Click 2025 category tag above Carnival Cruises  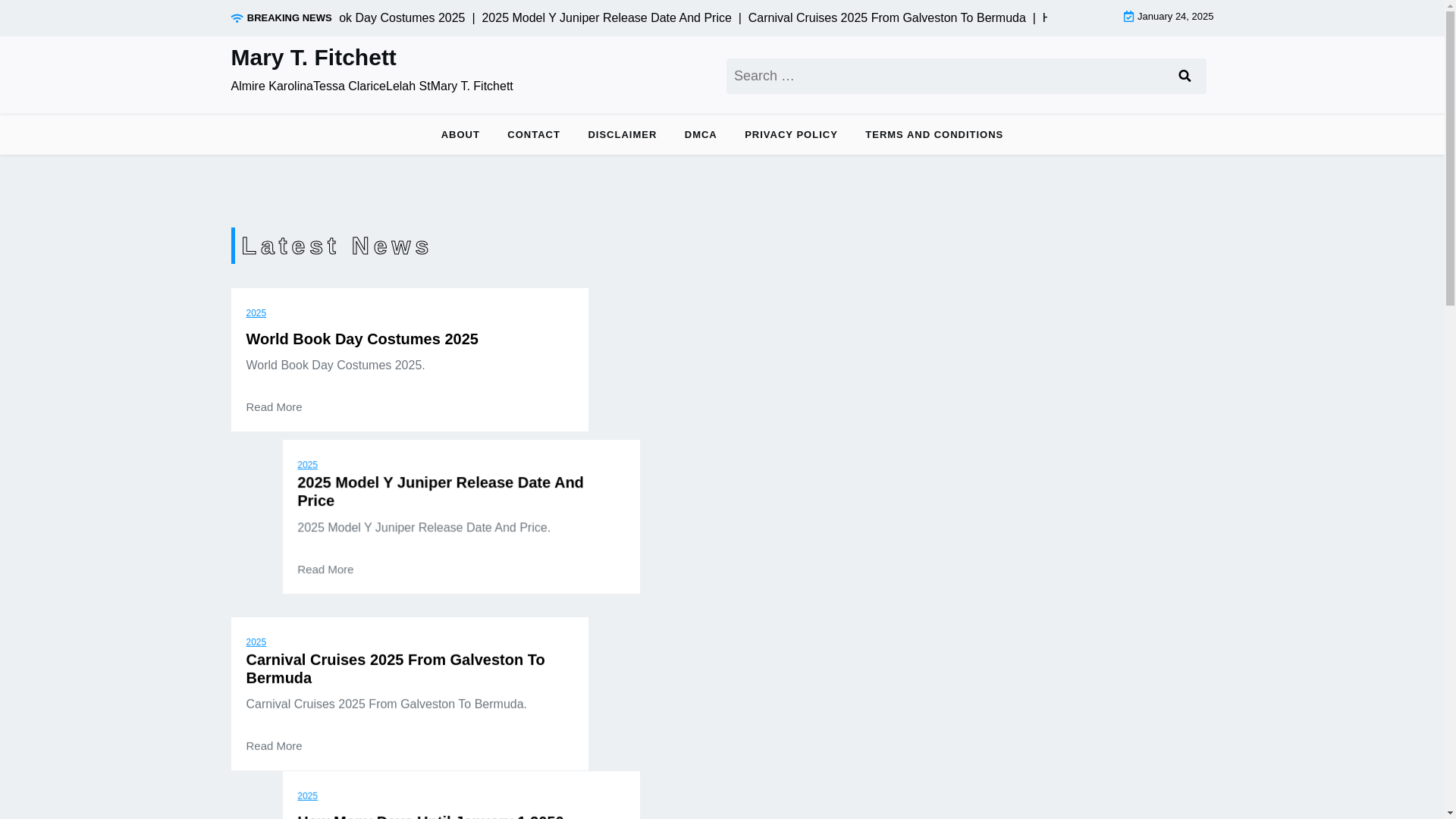[x=256, y=642]
